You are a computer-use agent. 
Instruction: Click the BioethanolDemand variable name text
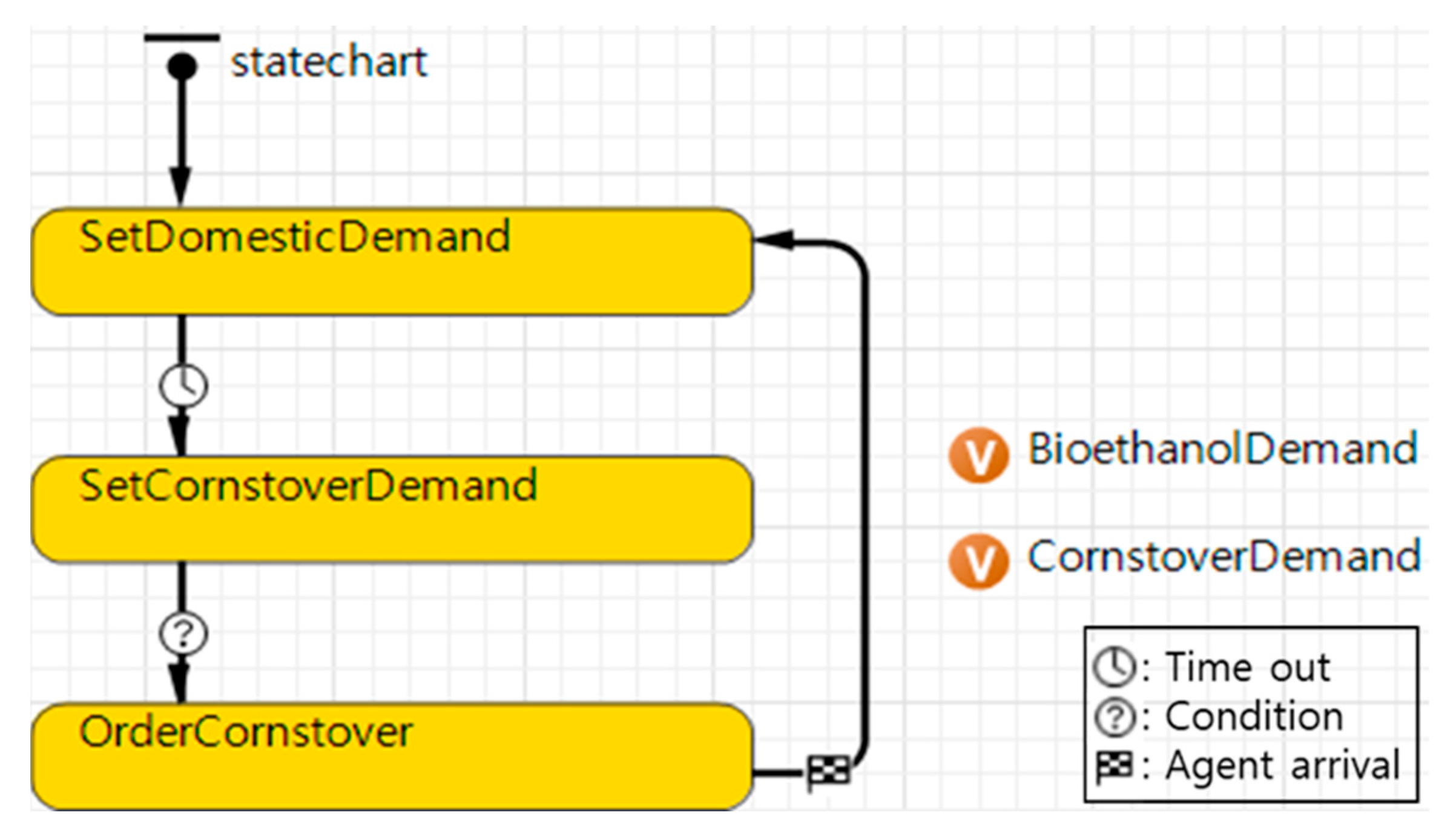click(1223, 450)
